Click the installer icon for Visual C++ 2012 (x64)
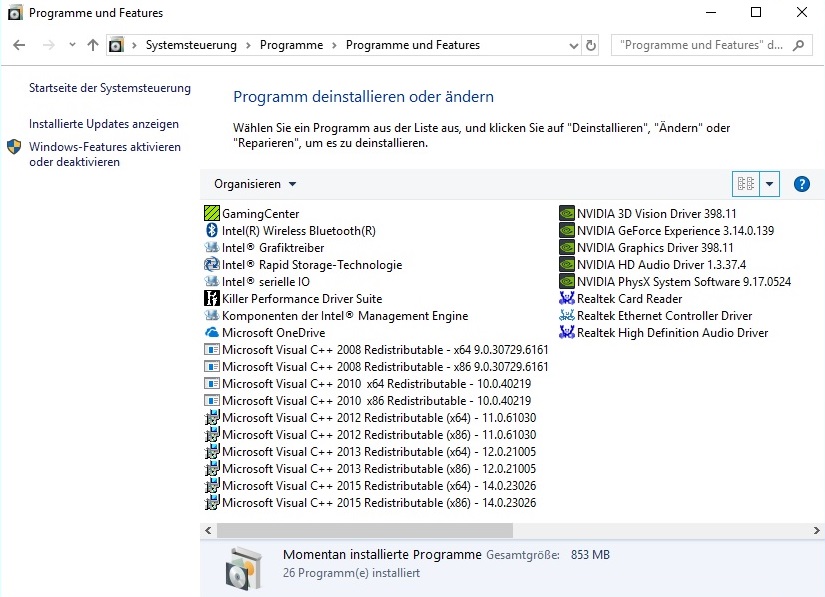Viewport: 825px width, 597px height. pos(212,418)
